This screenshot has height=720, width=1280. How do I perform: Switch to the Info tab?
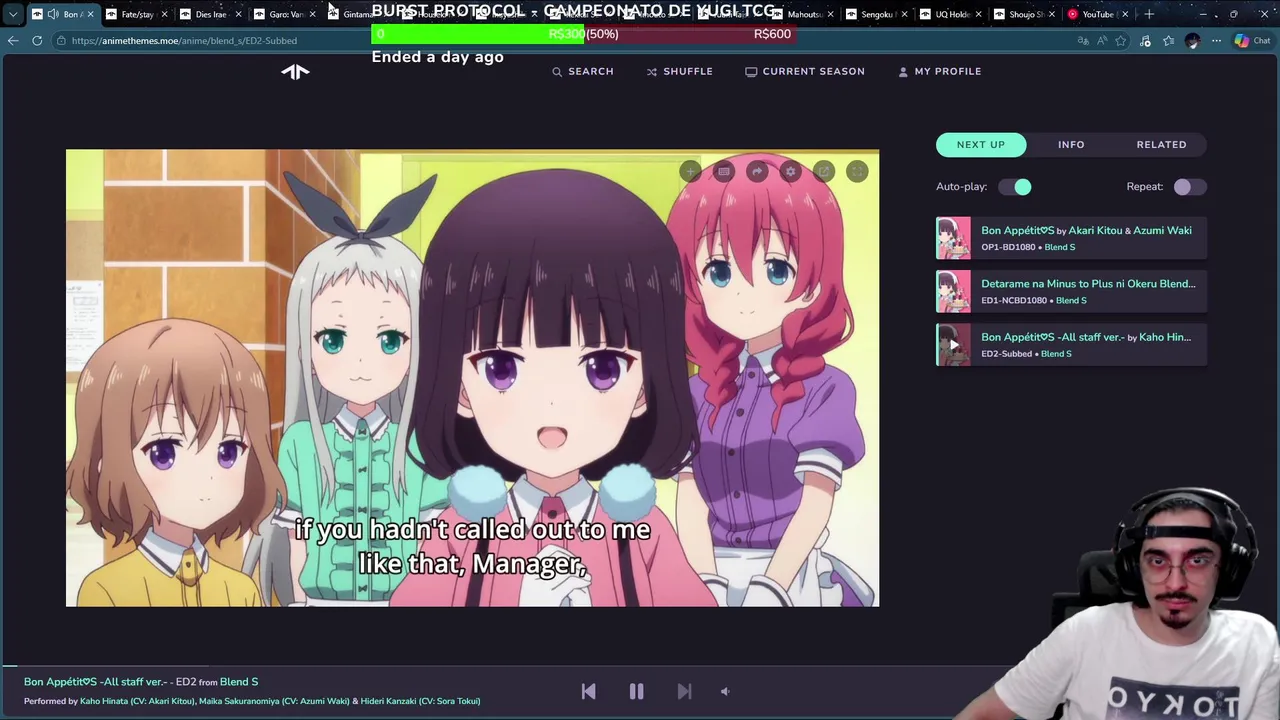click(x=1071, y=145)
